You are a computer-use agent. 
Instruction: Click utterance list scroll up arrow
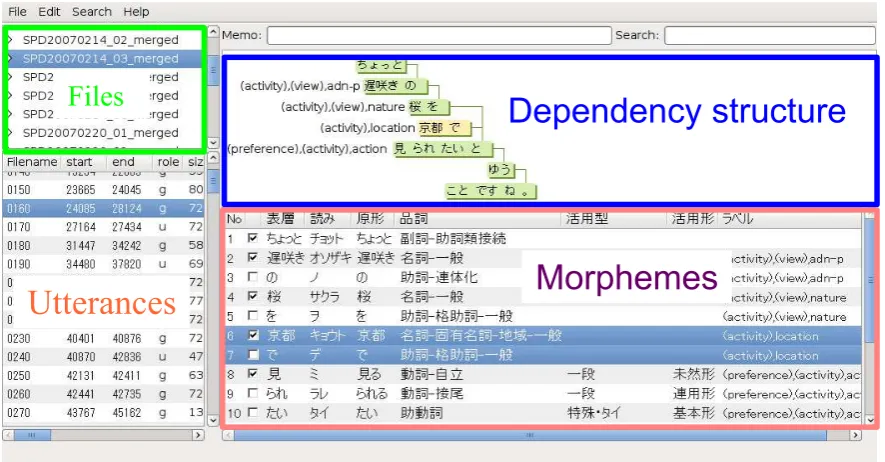(213, 159)
